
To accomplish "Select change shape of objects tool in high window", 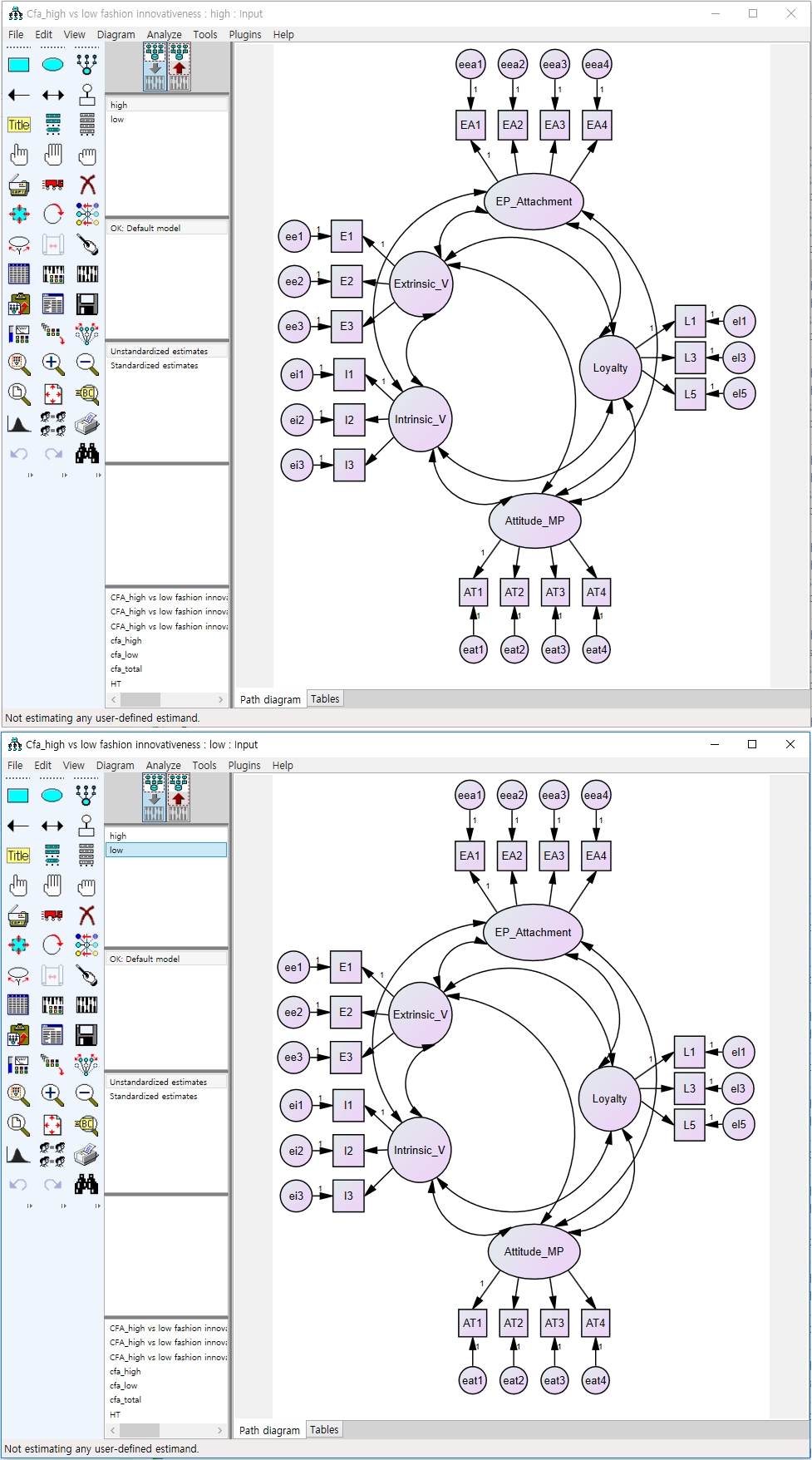I will (x=18, y=215).
